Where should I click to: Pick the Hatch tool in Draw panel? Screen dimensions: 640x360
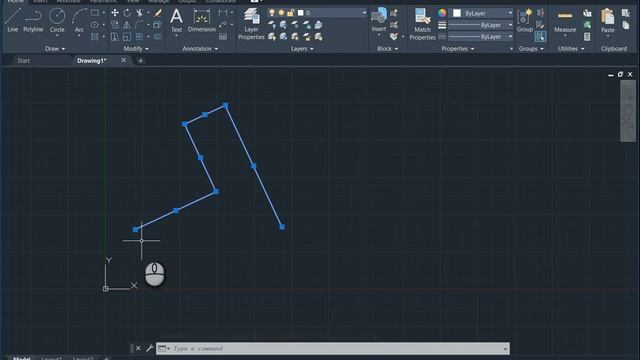tap(95, 37)
